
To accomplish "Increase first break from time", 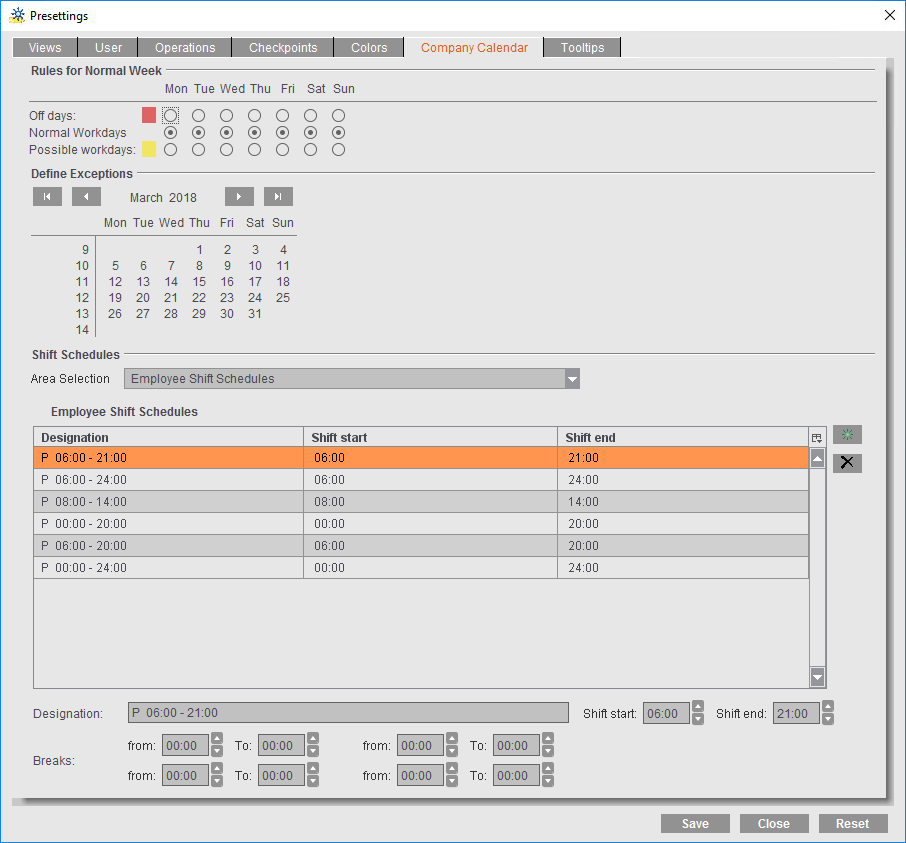I will (x=217, y=738).
